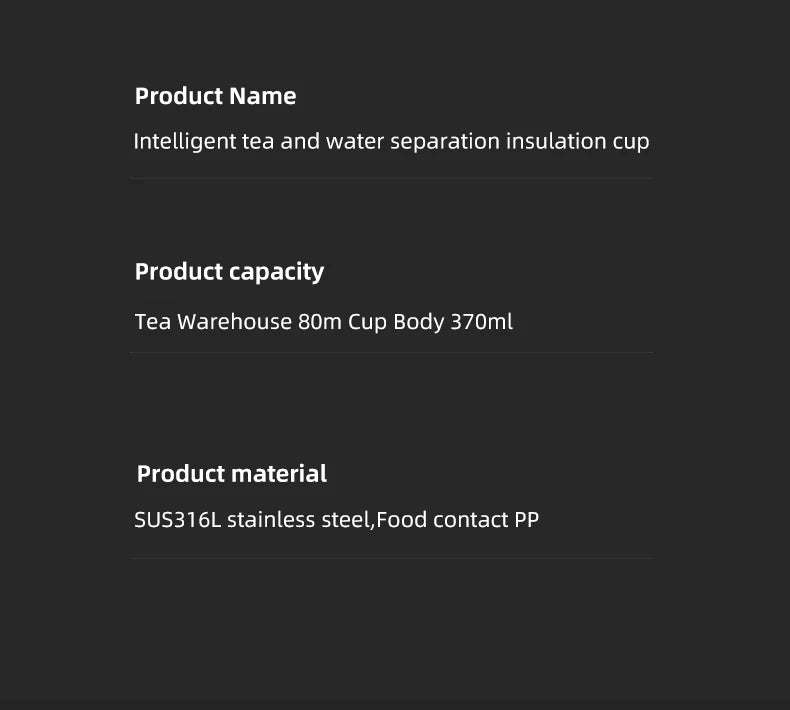Select the 80m capacity value
Image resolution: width=790 pixels, height=710 pixels.
[320, 322]
